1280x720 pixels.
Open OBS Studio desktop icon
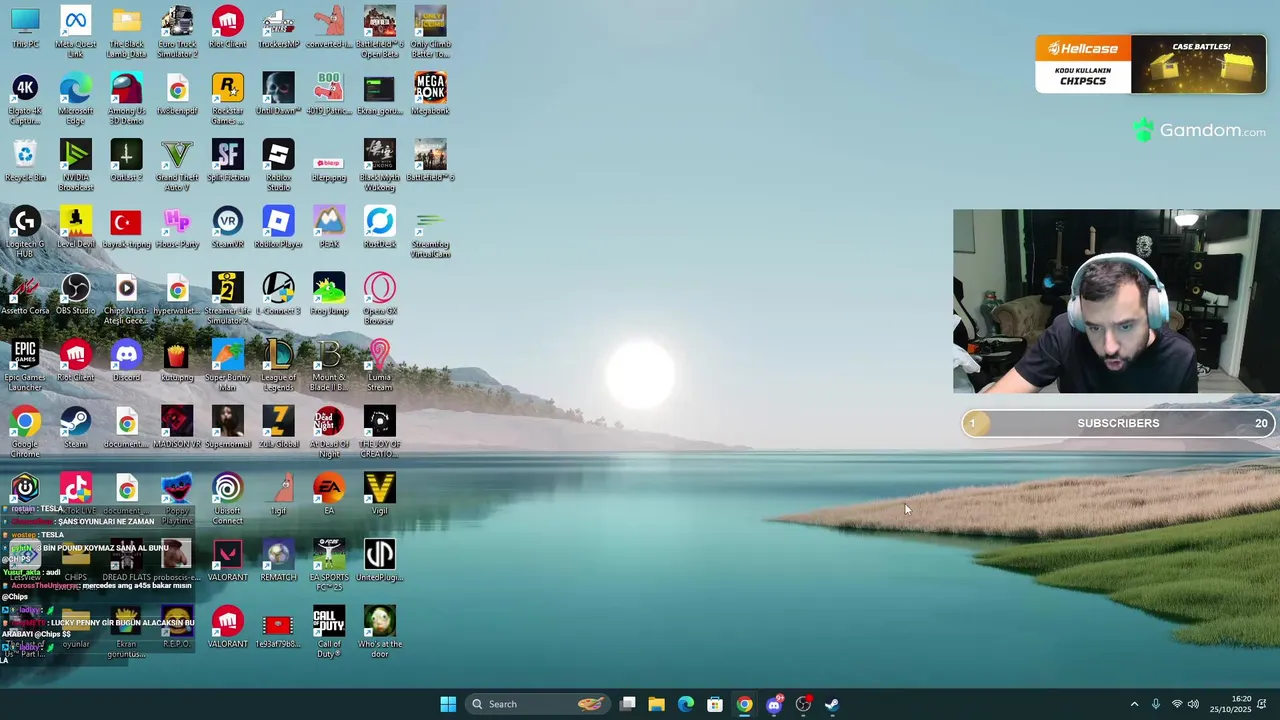(x=76, y=295)
